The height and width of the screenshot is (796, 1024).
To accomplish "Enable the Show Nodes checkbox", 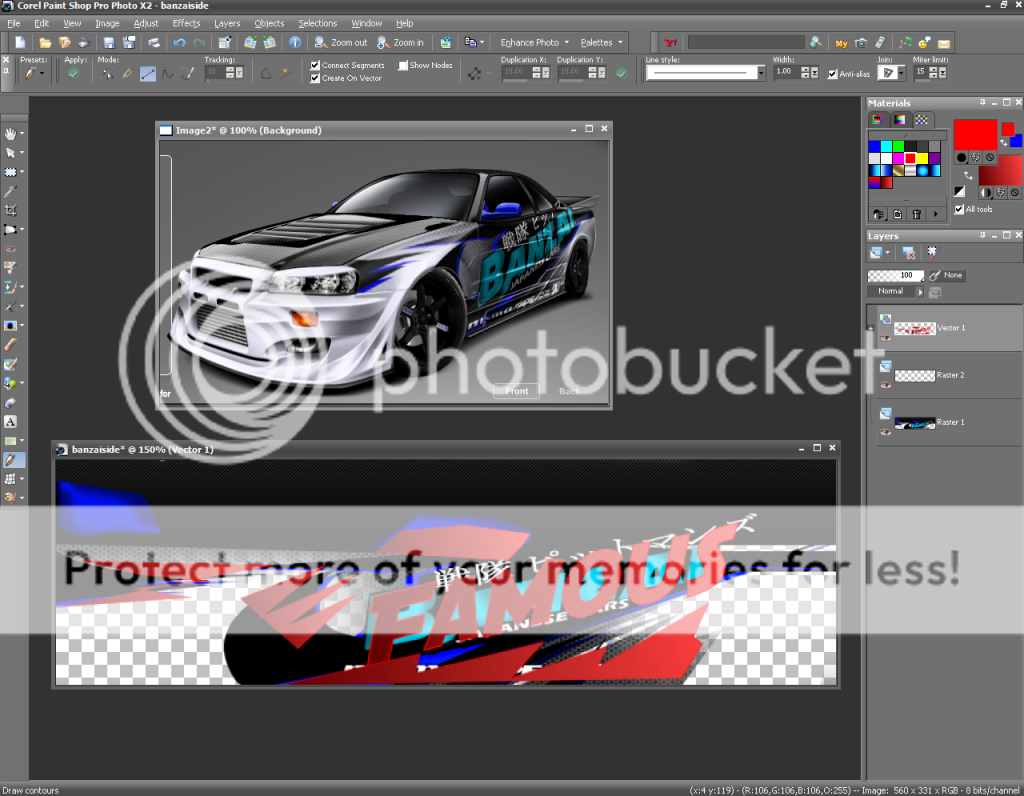I will (x=402, y=65).
